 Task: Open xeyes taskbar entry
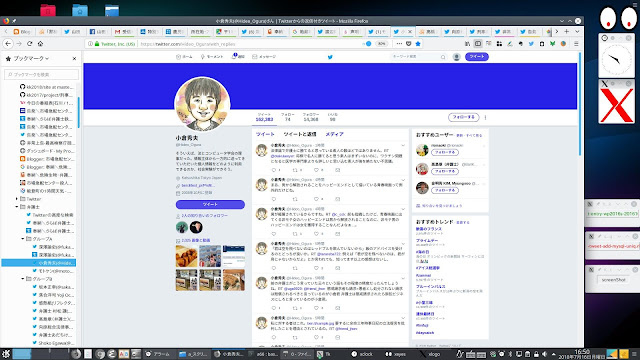coord(396,354)
